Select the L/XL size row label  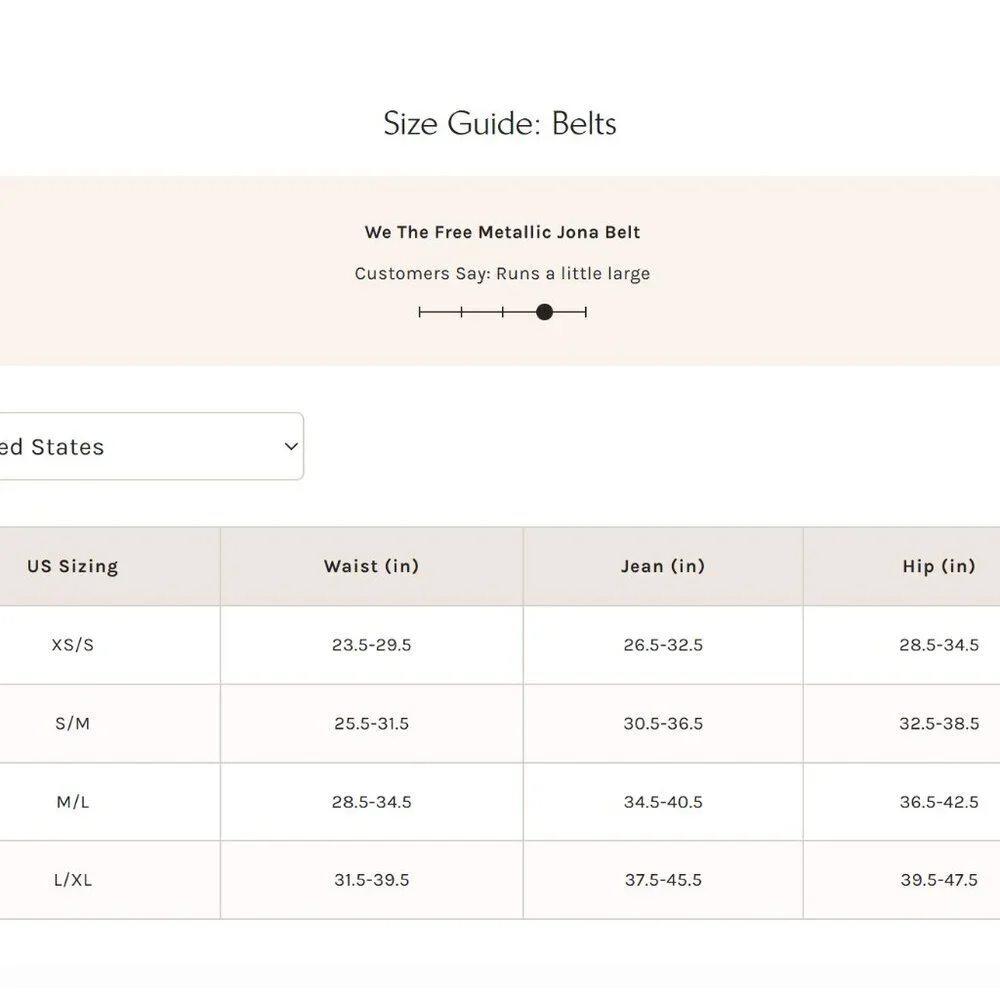(73, 880)
